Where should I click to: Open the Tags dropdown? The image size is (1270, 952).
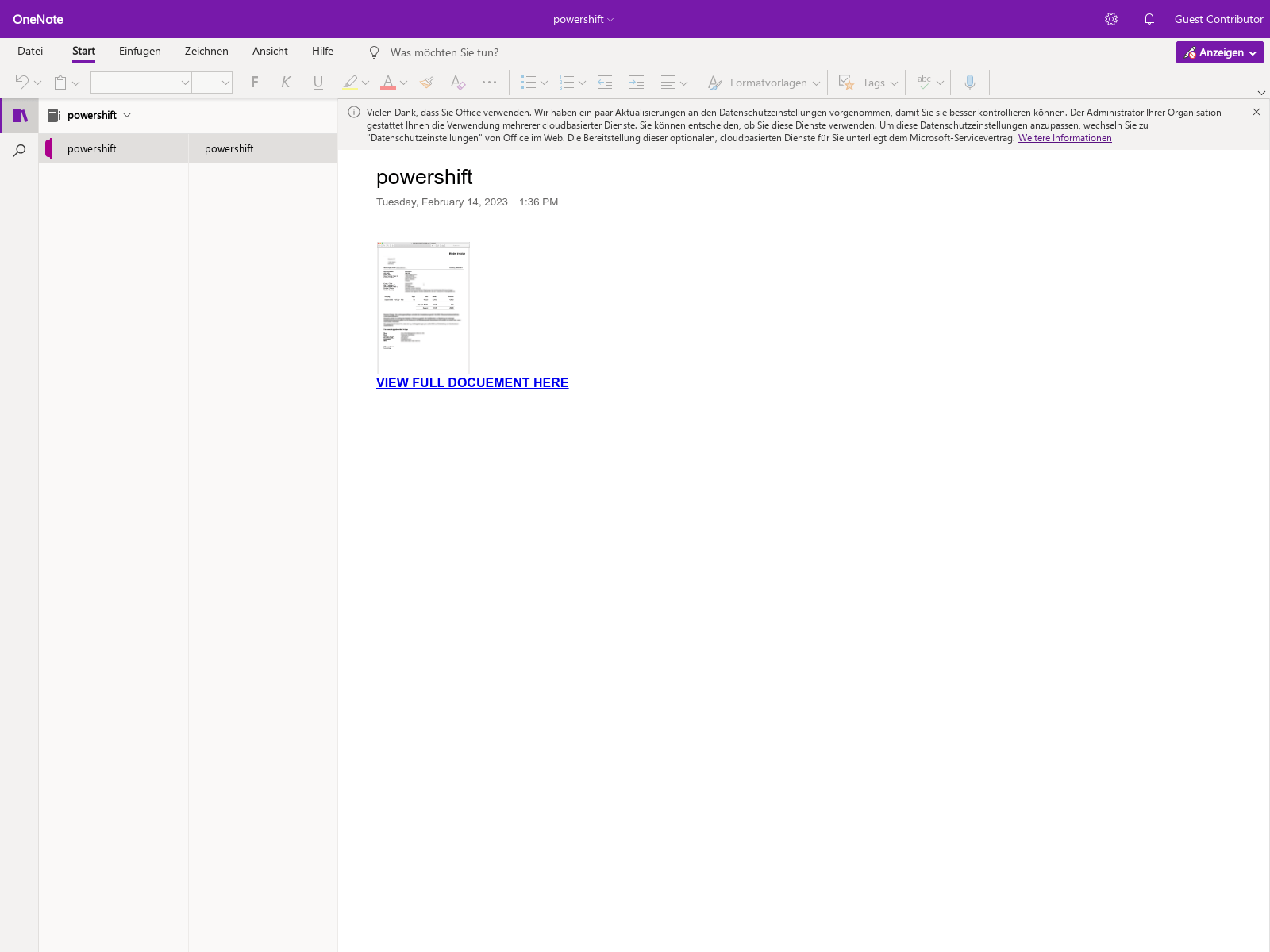(868, 83)
